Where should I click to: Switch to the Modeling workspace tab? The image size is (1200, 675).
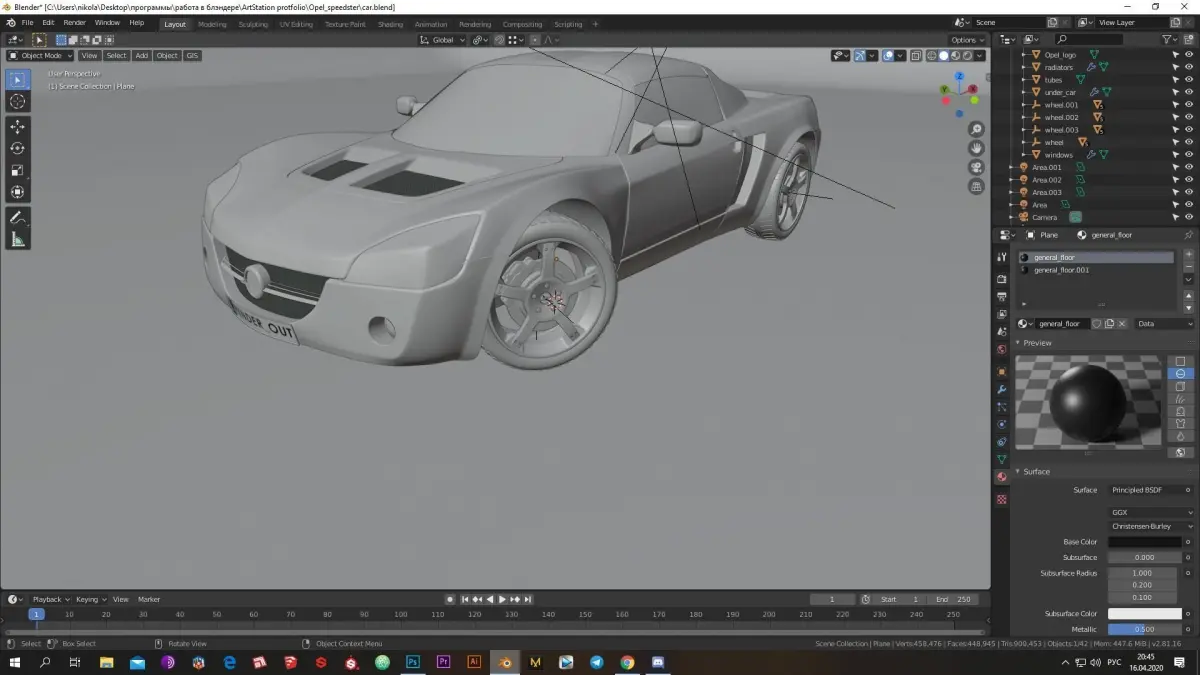(x=212, y=24)
